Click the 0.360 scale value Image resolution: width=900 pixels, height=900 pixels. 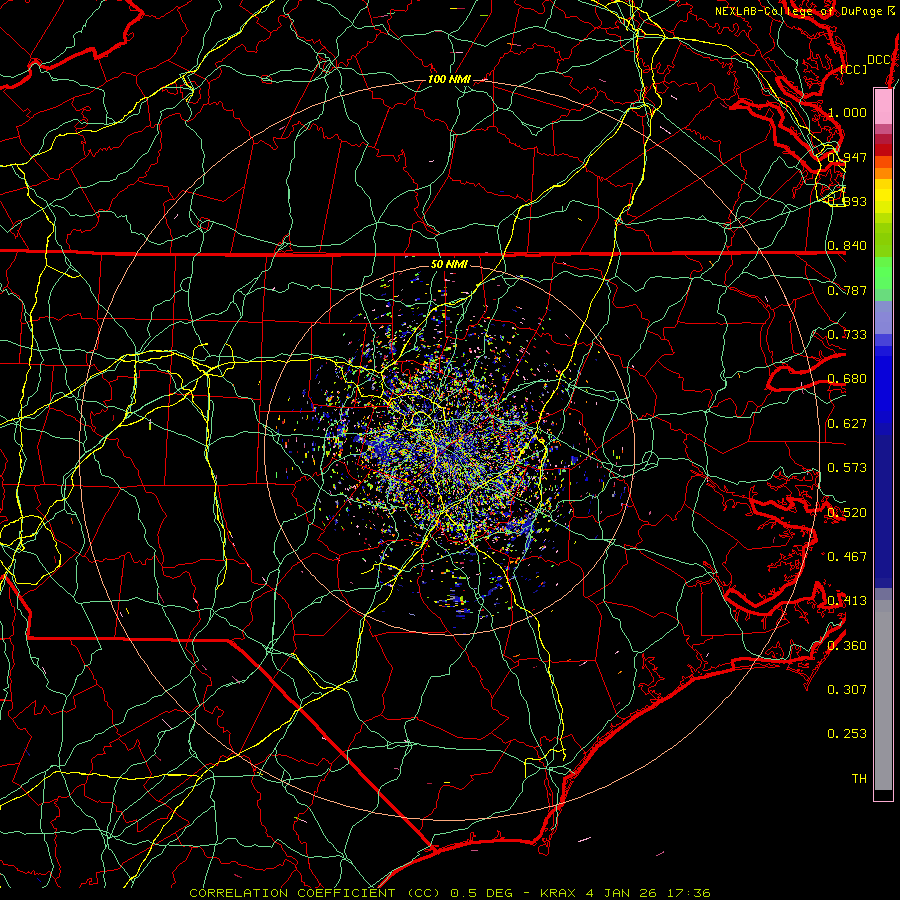(x=847, y=645)
